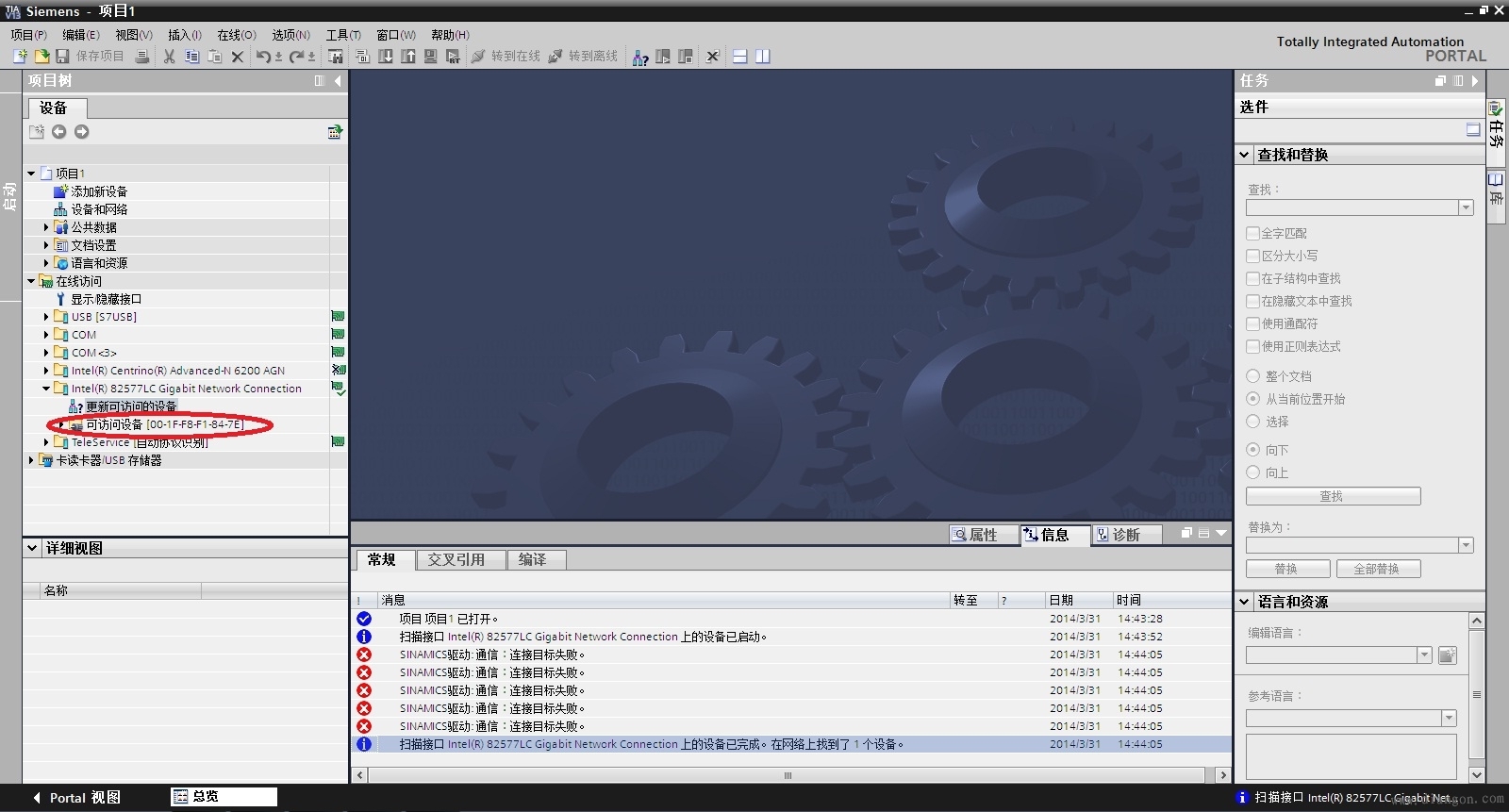
Task: Collapse the project tree panel arrow
Action: point(338,81)
